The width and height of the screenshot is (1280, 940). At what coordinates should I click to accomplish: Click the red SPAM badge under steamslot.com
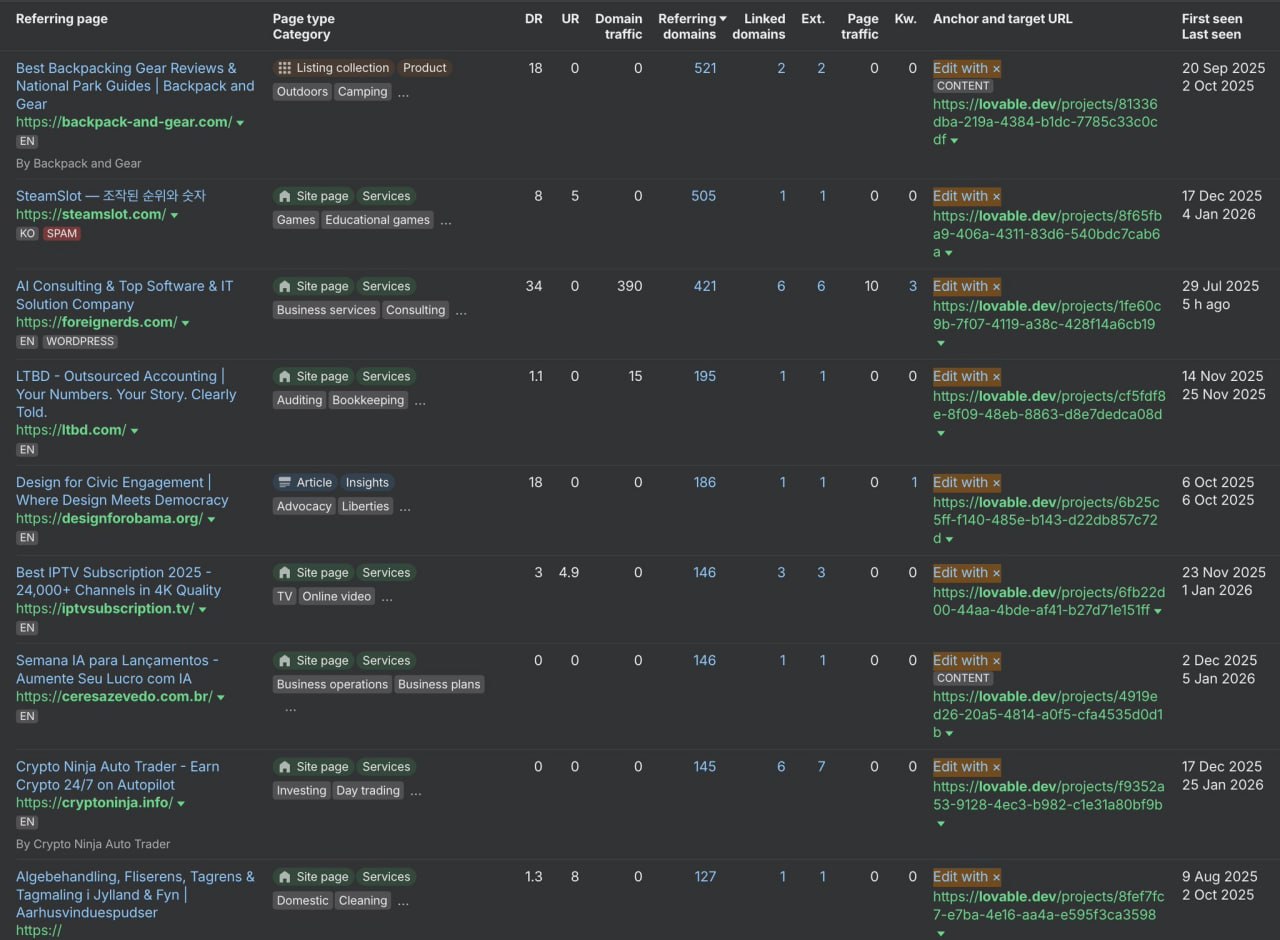[x=61, y=234]
